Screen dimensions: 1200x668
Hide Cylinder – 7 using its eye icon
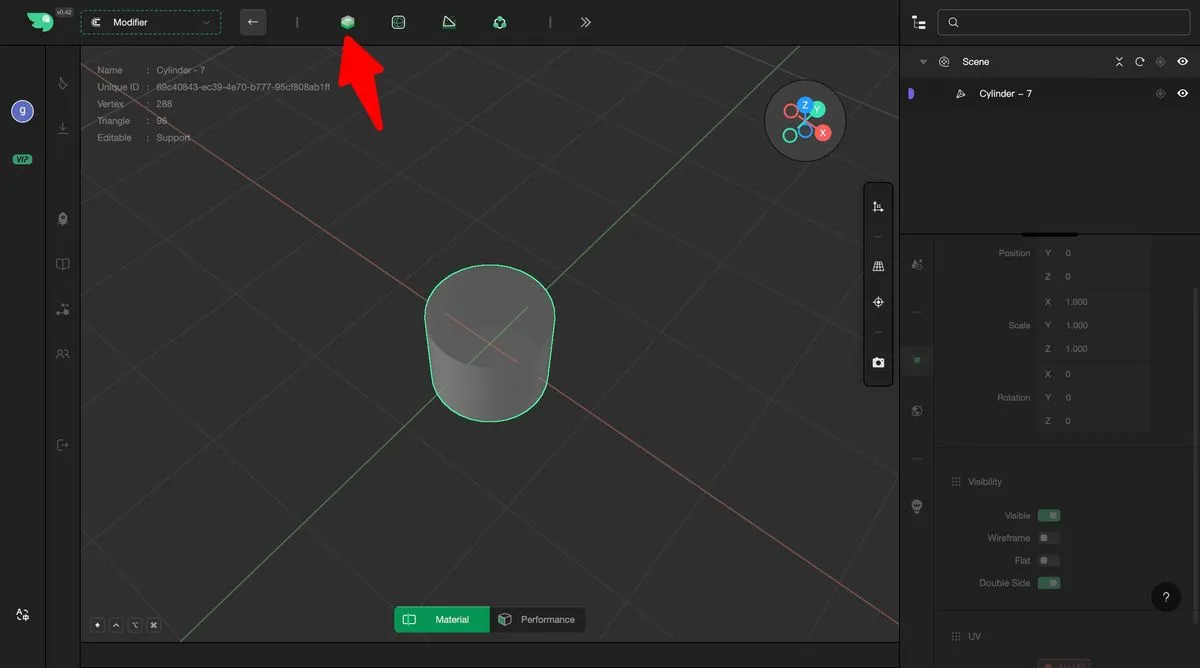[1182, 94]
